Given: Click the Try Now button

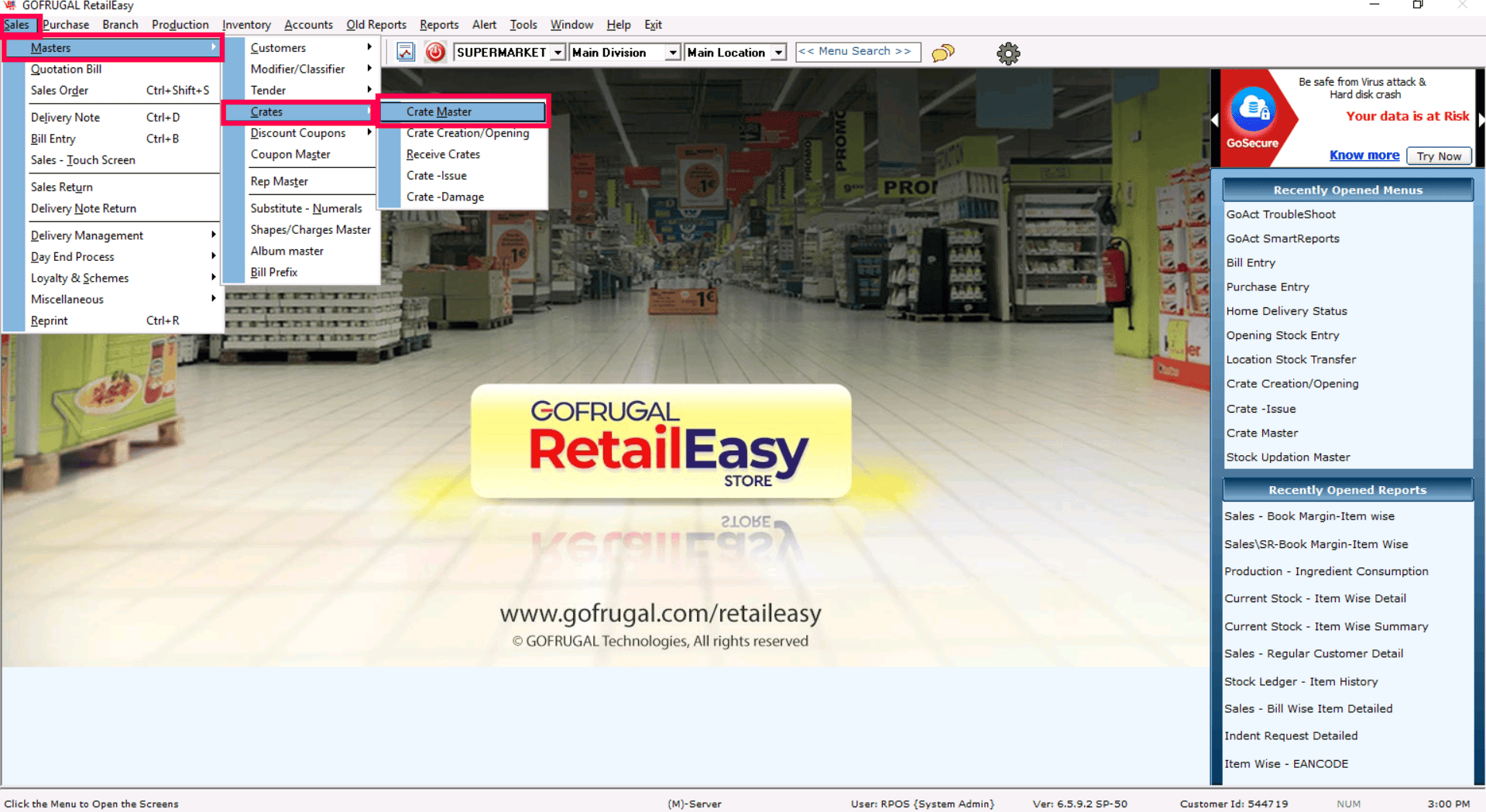Looking at the screenshot, I should coord(1439,156).
